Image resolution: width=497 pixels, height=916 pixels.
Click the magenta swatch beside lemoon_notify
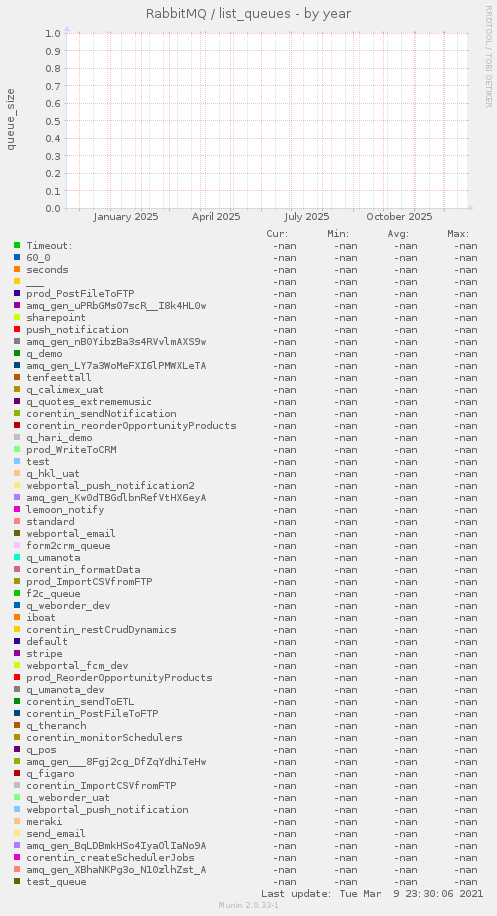click(17, 509)
